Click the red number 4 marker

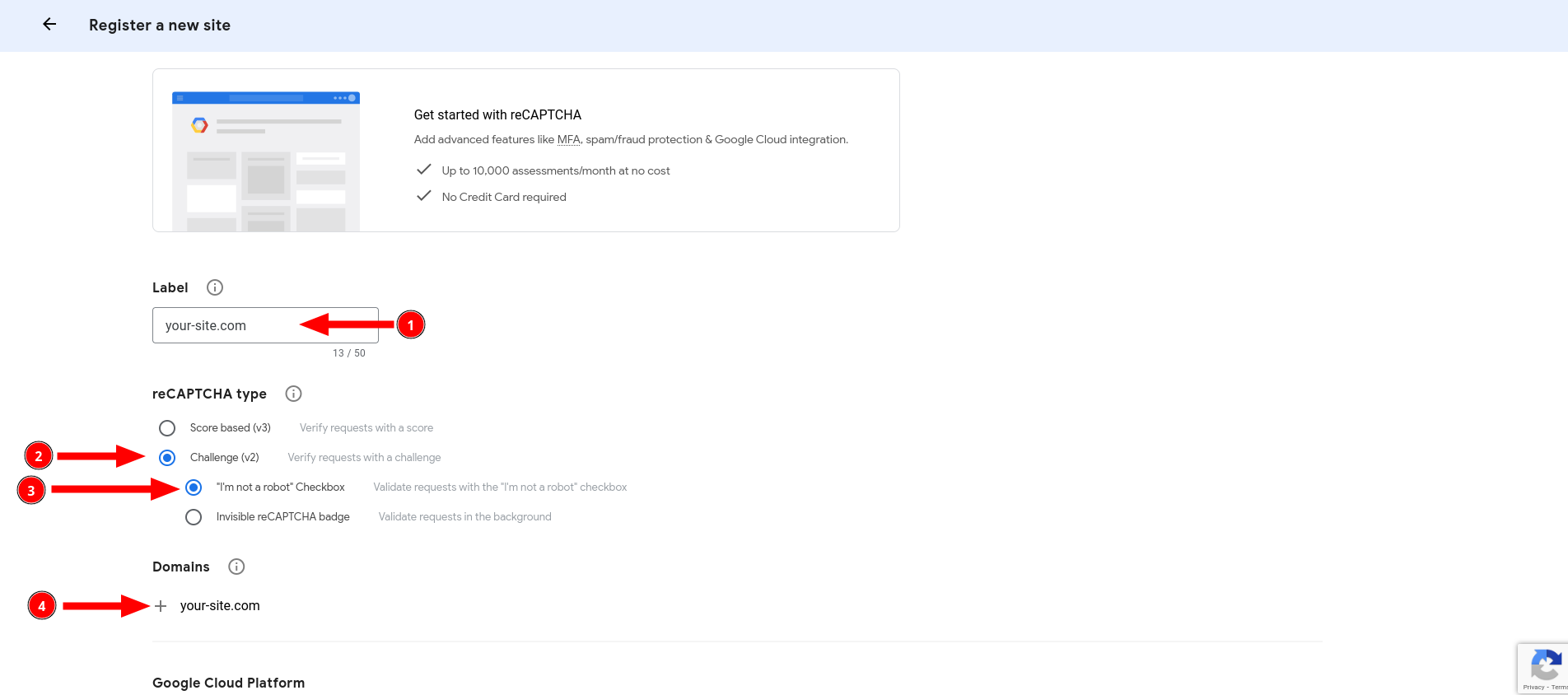[x=42, y=606]
